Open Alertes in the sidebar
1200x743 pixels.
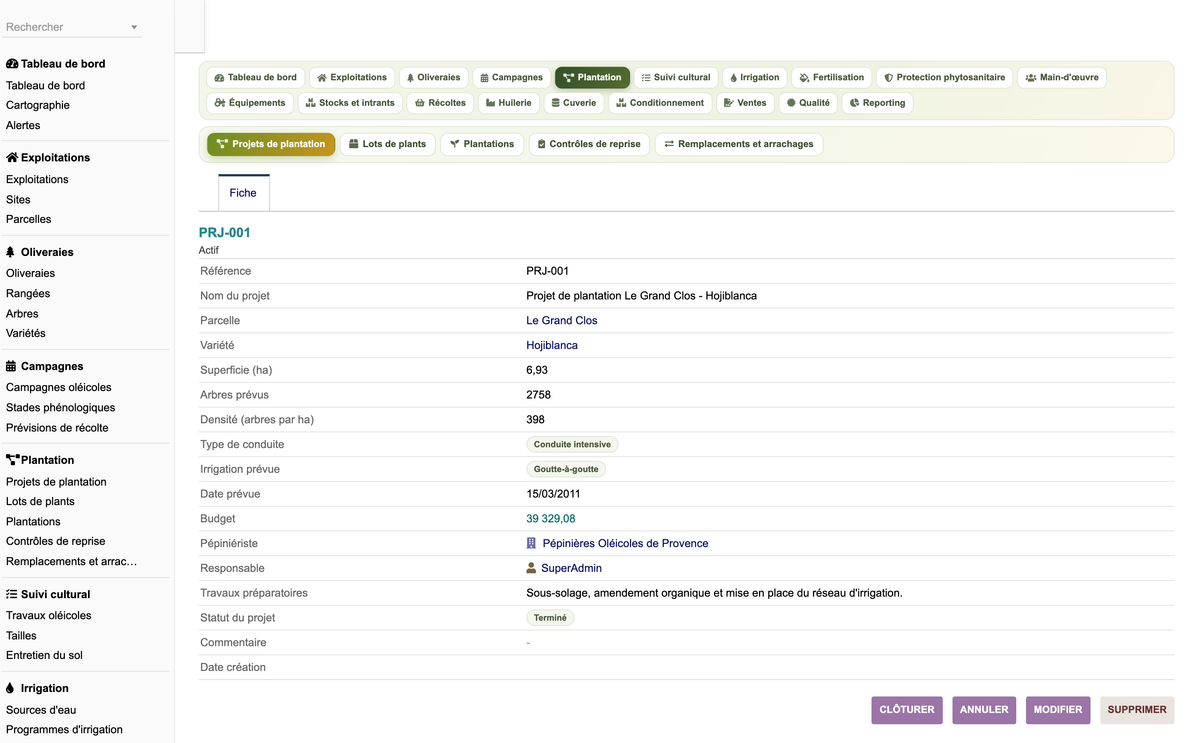[x=23, y=125]
